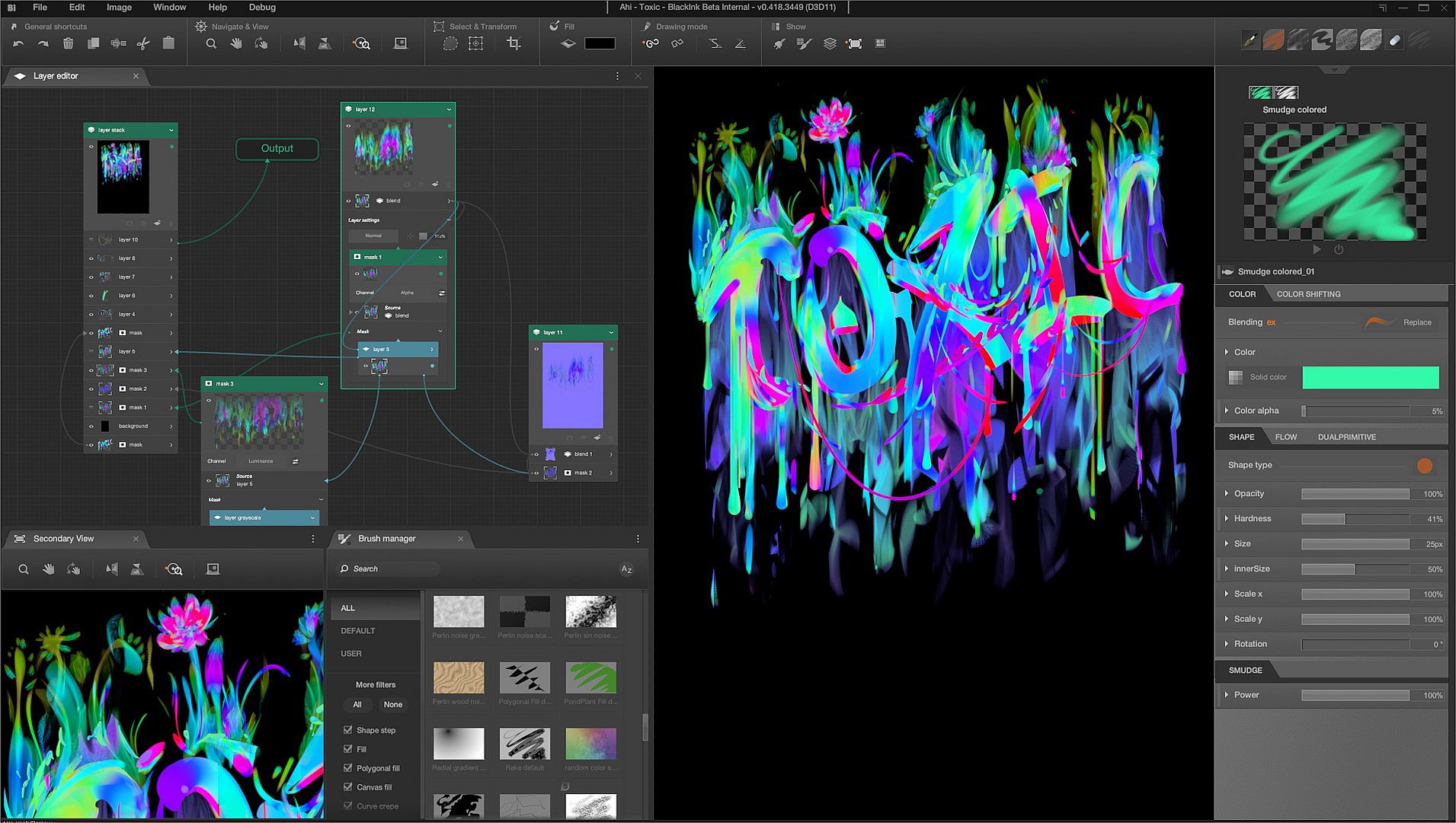Click the A-Z sort icon in Brush manager
This screenshot has height=823, width=1456.
tap(626, 569)
